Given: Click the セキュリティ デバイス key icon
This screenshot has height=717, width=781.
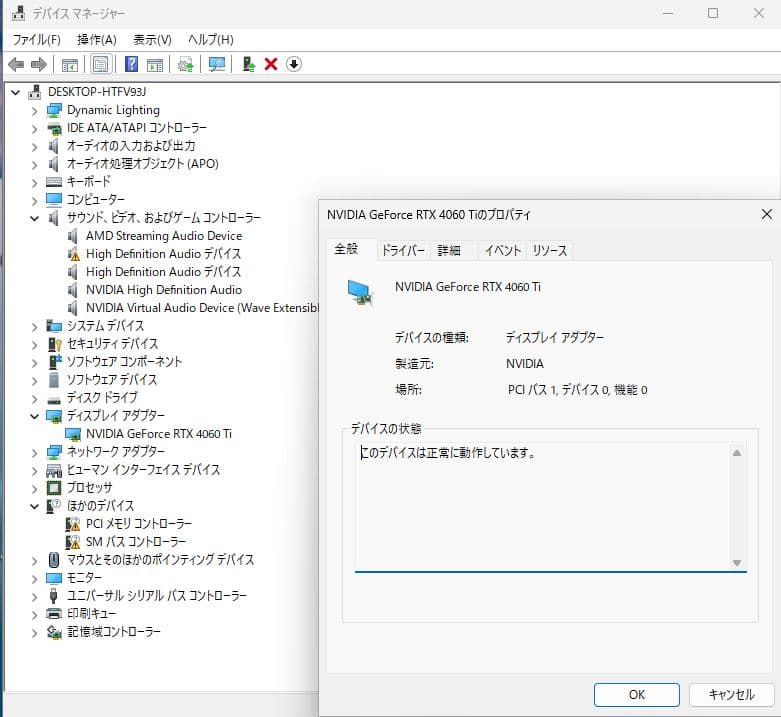Looking at the screenshot, I should pyautogui.click(x=54, y=344).
